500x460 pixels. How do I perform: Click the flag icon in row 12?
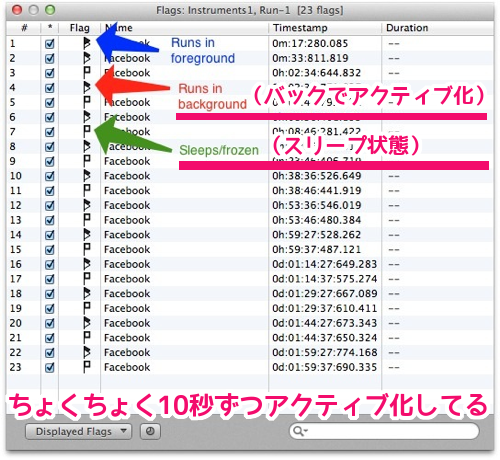(x=87, y=205)
